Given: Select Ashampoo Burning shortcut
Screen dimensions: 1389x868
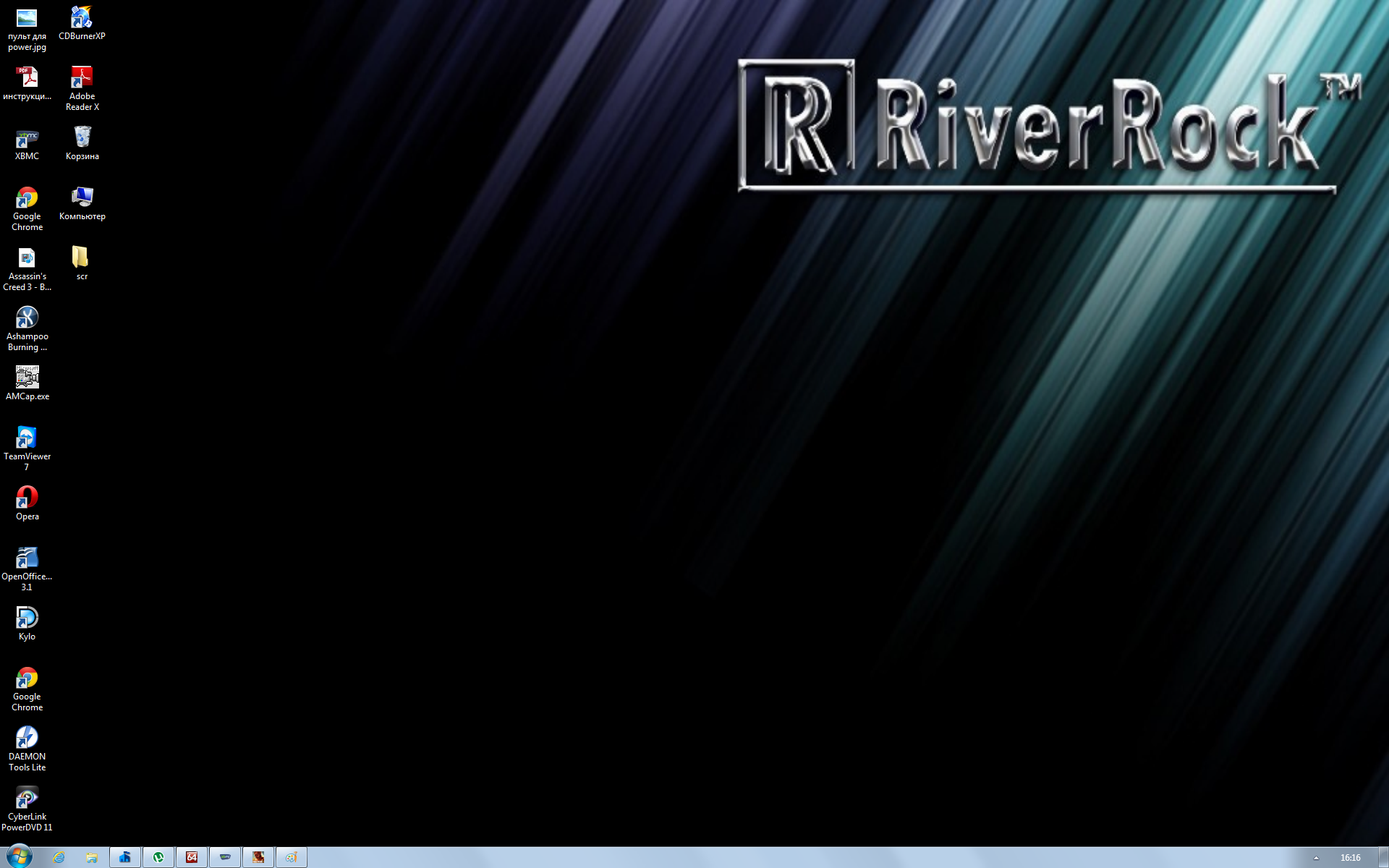Looking at the screenshot, I should tap(27, 328).
